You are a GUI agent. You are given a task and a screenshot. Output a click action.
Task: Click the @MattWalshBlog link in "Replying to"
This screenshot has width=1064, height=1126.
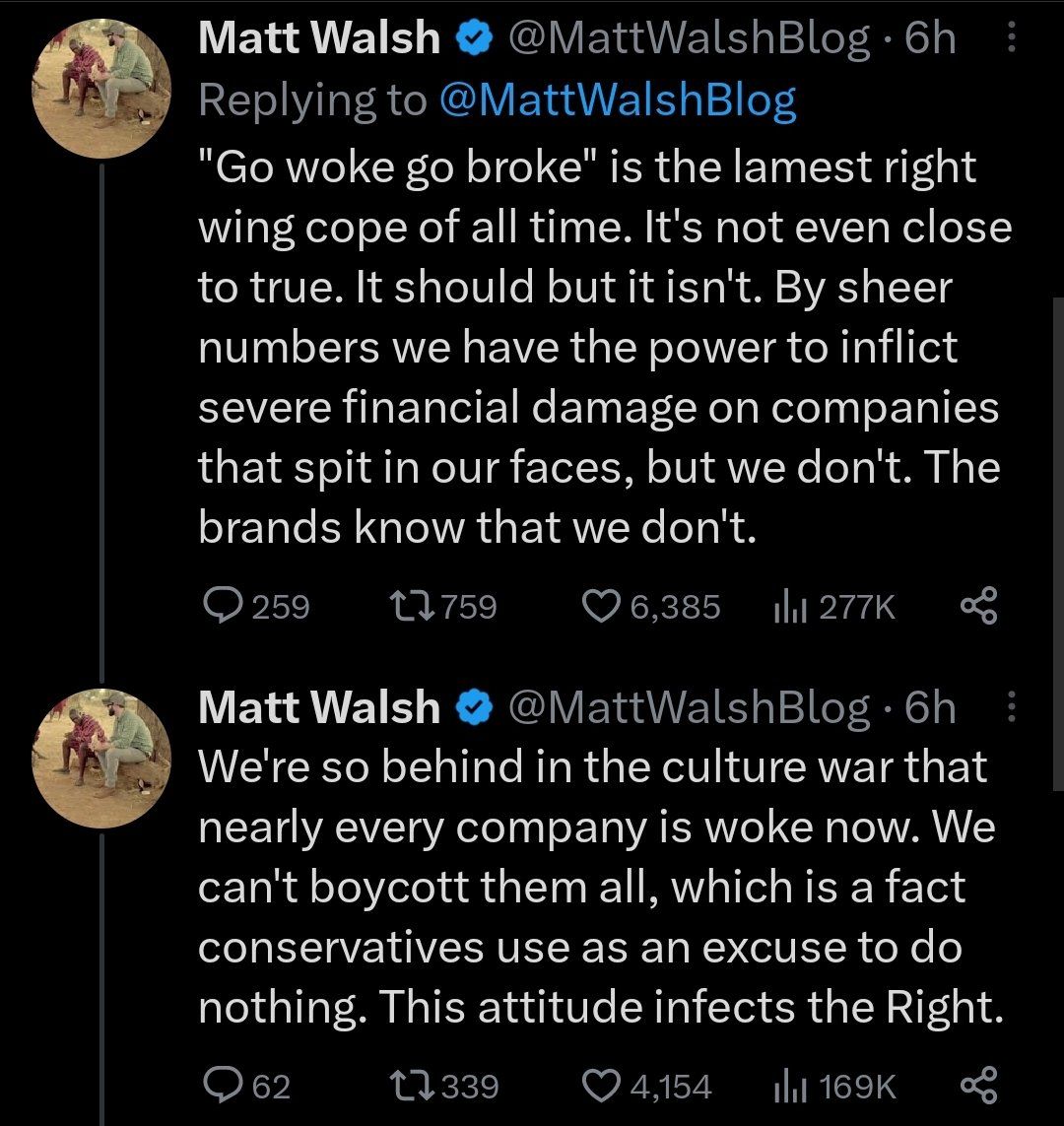tap(616, 100)
